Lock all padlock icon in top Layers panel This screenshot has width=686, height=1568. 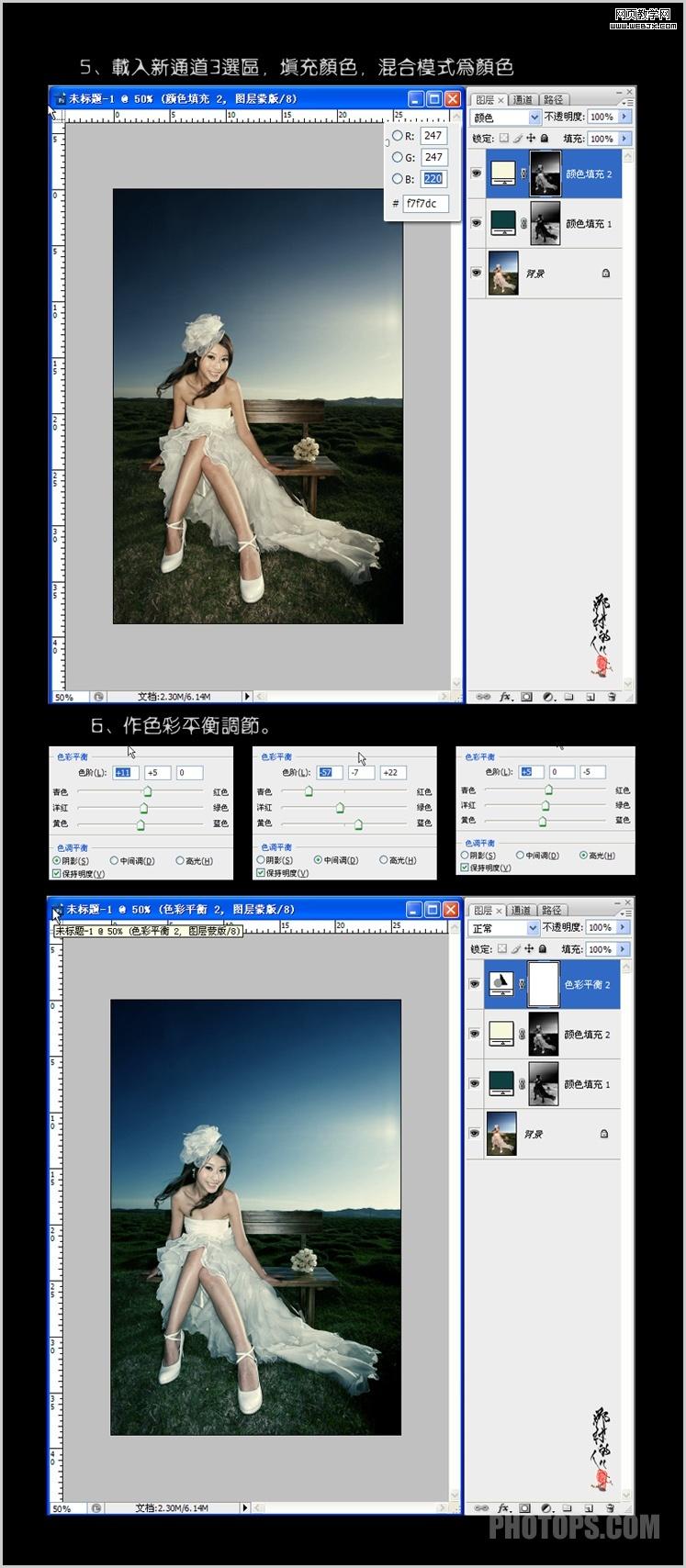point(544,139)
